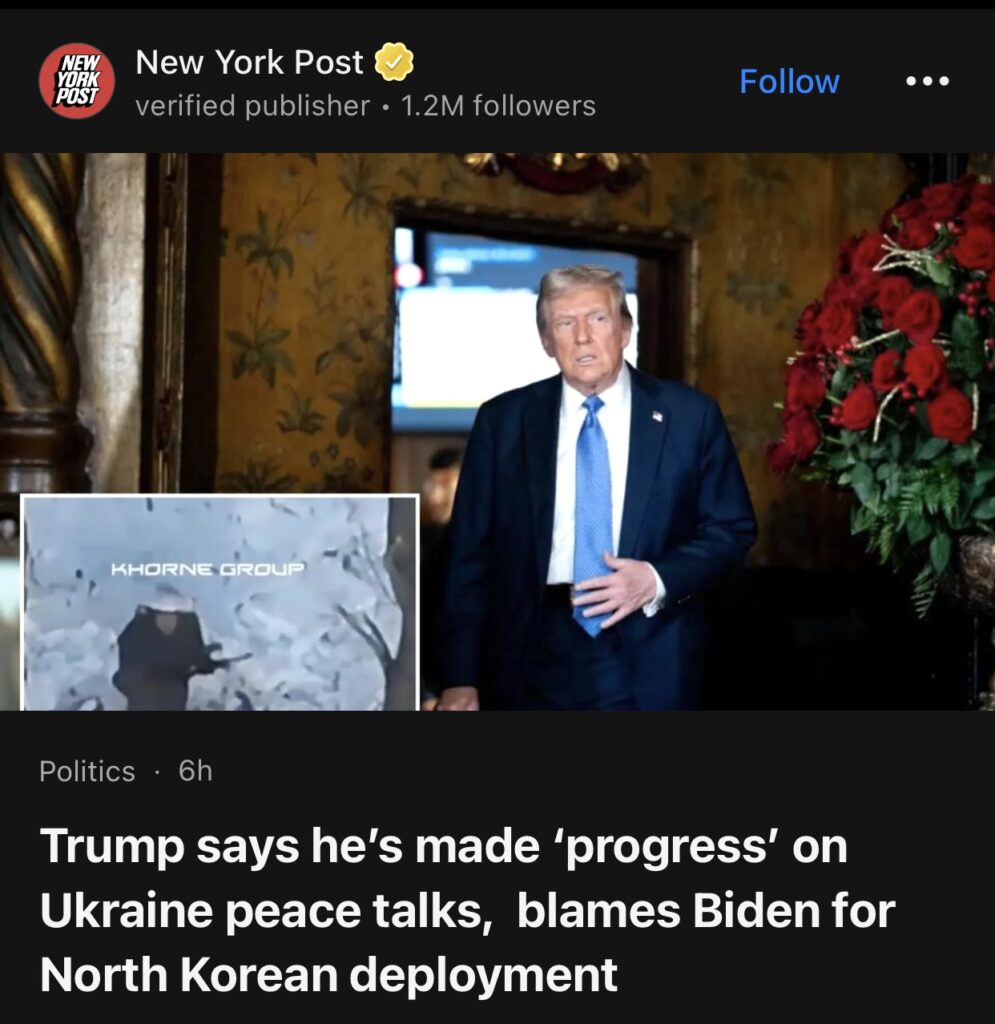
Task: Open the Trump Ukraine peace talks headline
Action: pyautogui.click(x=467, y=910)
